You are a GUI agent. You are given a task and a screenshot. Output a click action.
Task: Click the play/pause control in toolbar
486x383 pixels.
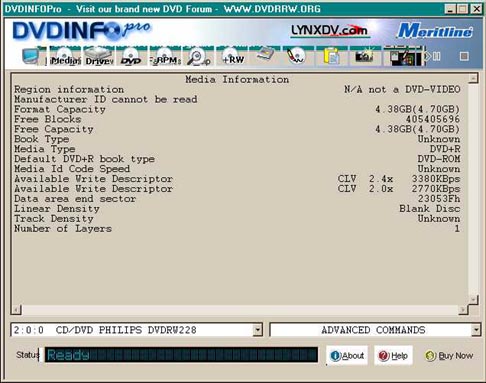(433, 56)
